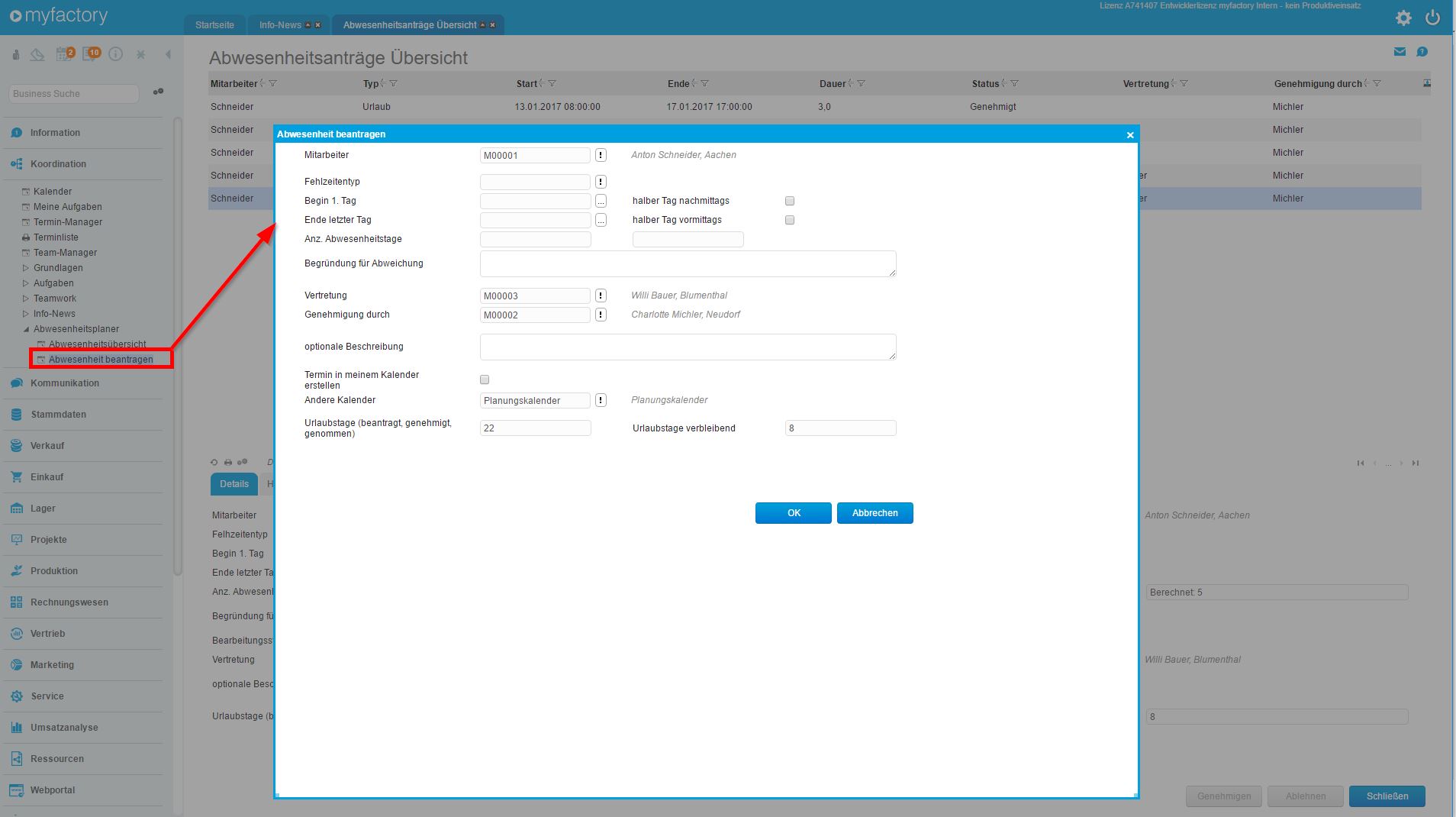Open the settings gear in header
1456x817 pixels.
tap(1403, 18)
